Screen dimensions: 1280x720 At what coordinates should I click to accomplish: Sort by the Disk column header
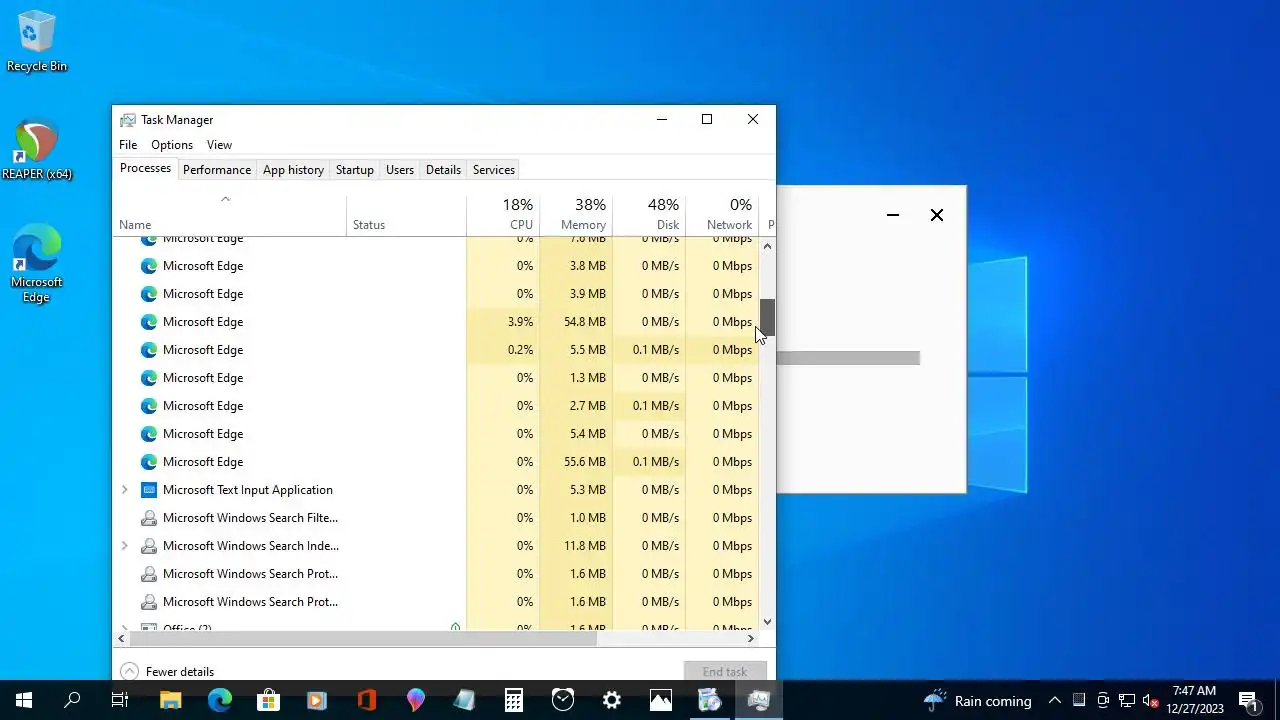pyautogui.click(x=649, y=214)
